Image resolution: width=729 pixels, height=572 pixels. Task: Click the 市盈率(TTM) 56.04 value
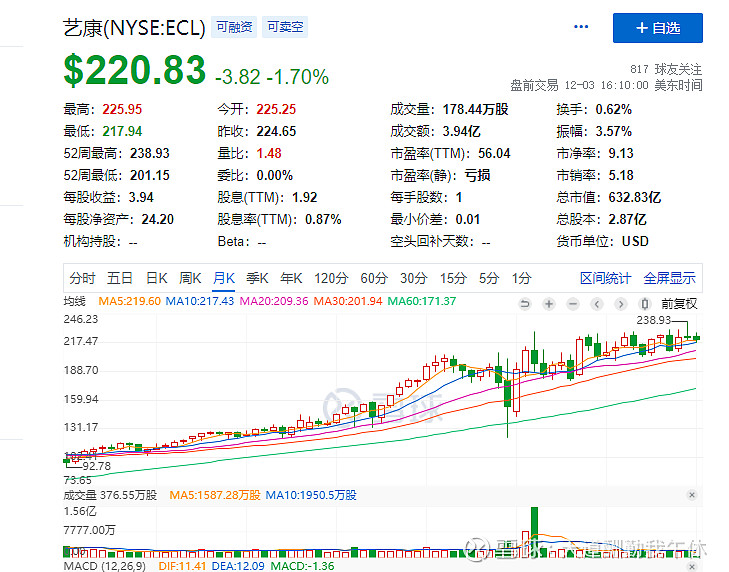(494, 153)
